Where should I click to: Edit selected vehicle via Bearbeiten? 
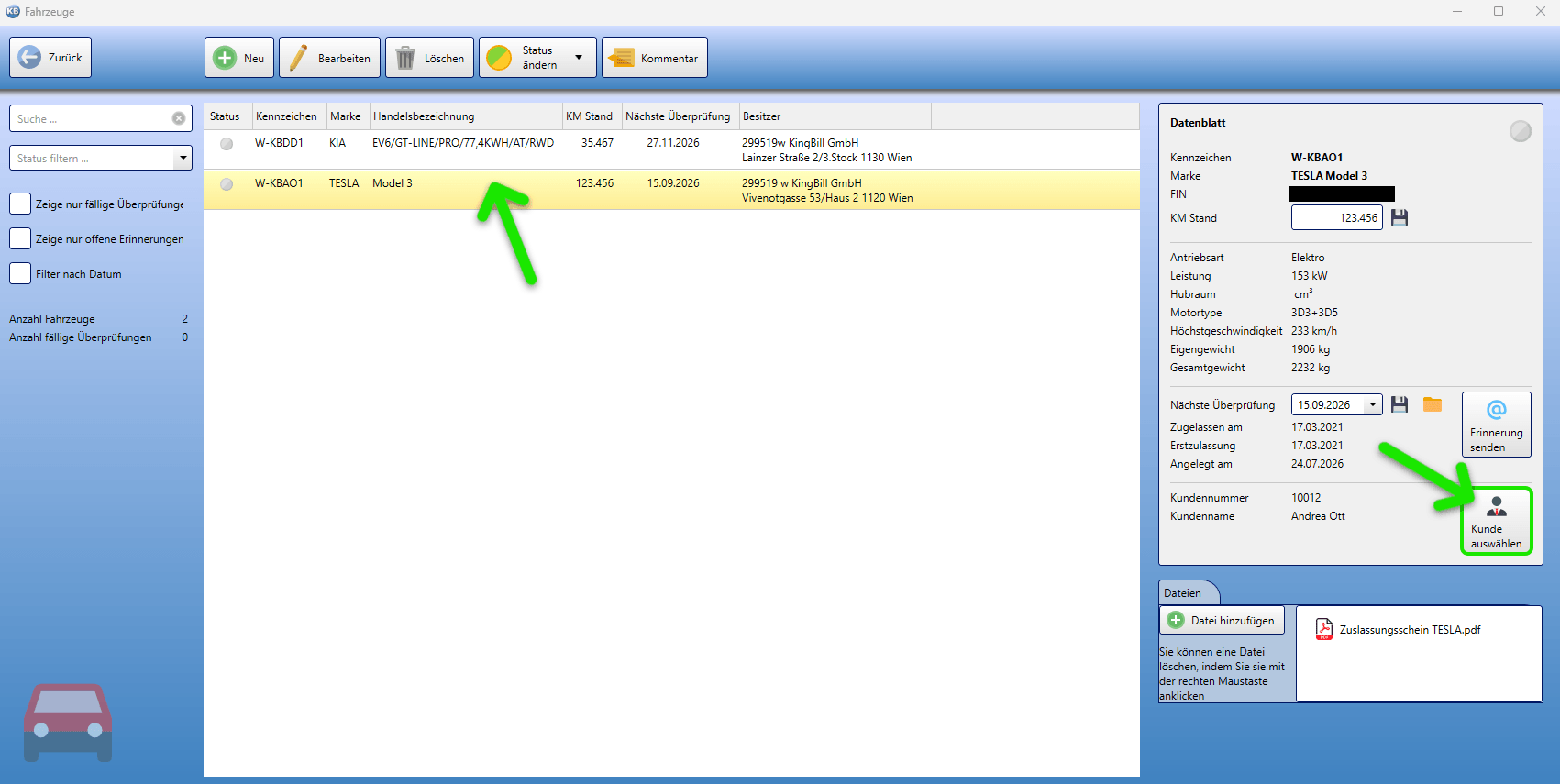coord(329,58)
